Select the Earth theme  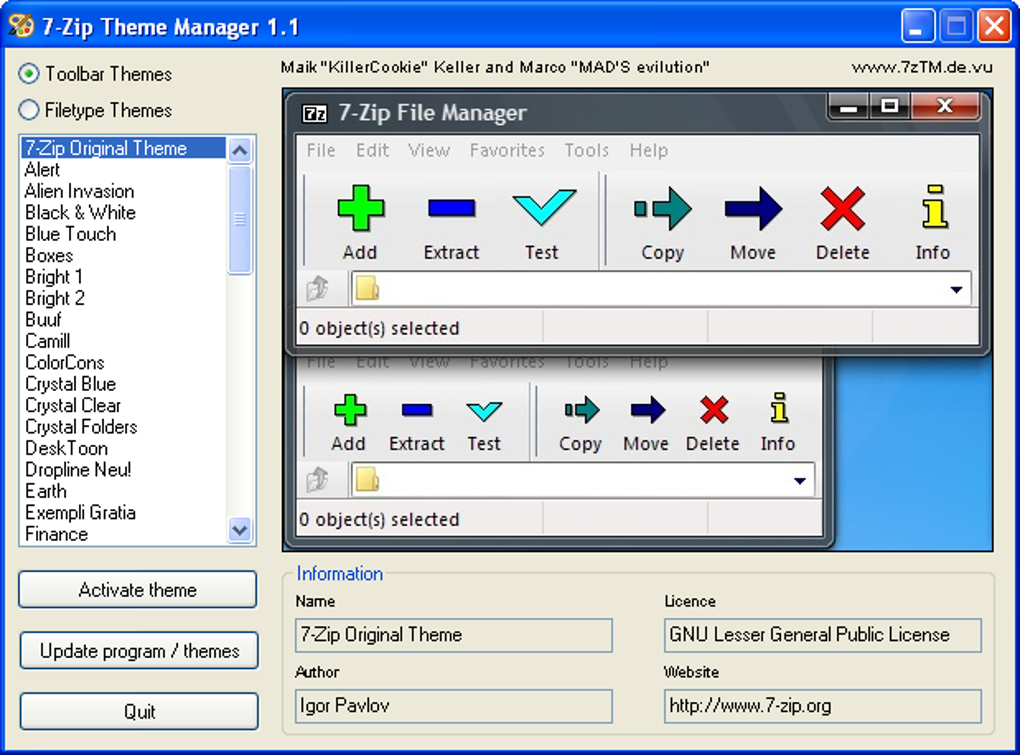tap(124, 492)
